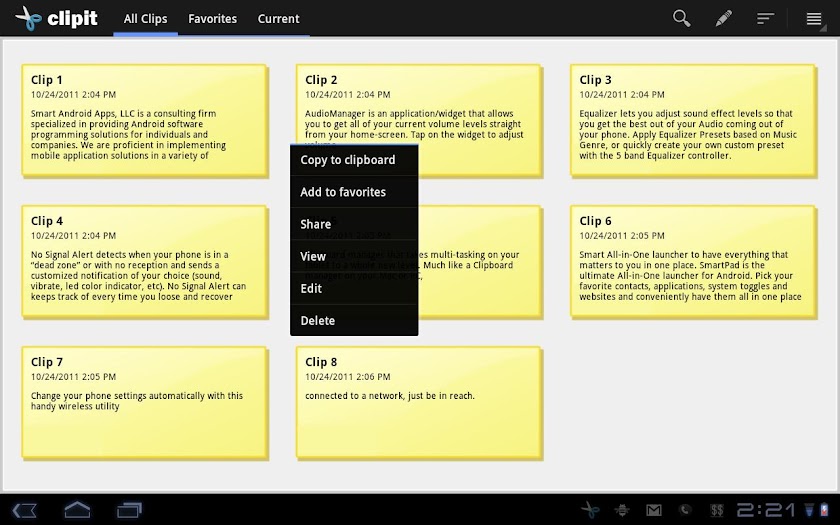
Task: Open the Clip 3 note
Action: (693, 121)
